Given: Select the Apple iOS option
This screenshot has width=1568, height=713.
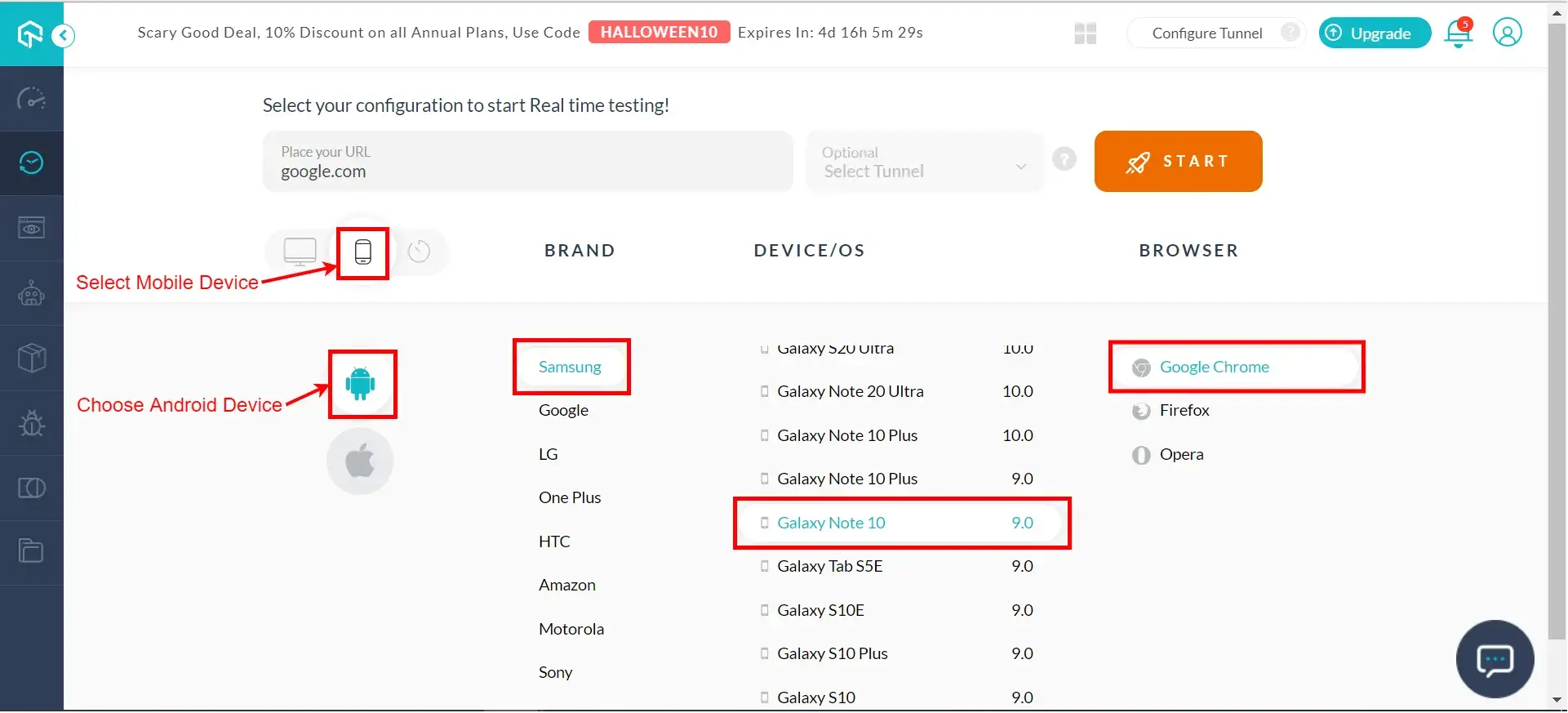Looking at the screenshot, I should [360, 461].
